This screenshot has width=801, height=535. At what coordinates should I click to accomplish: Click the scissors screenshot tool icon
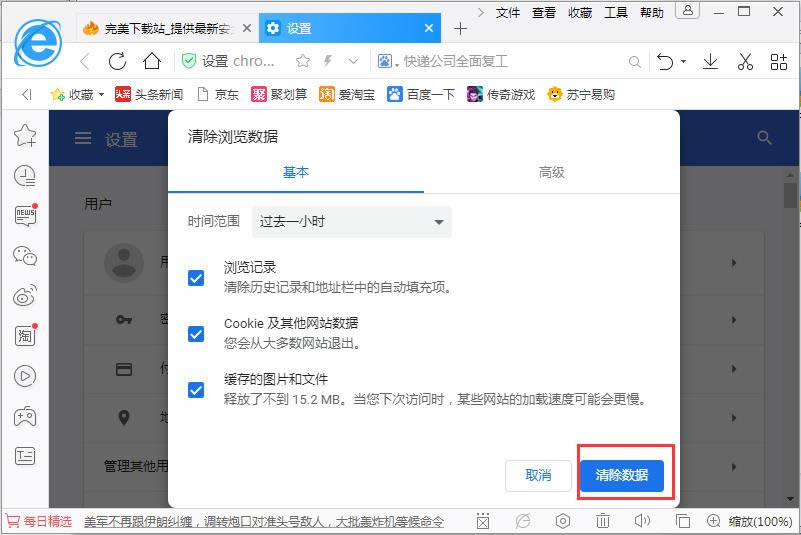coord(745,61)
